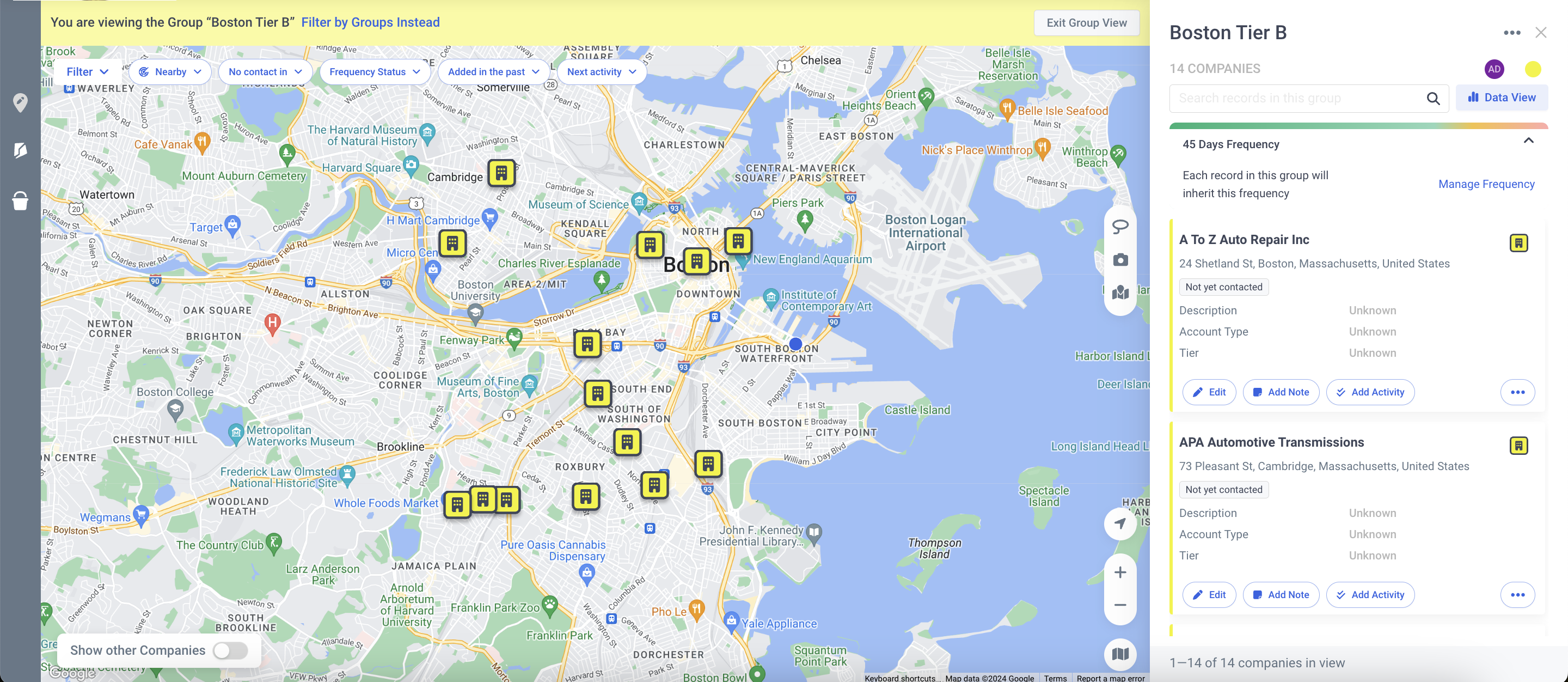Expand the No contact in filter
The height and width of the screenshot is (682, 1568).
[x=265, y=72]
